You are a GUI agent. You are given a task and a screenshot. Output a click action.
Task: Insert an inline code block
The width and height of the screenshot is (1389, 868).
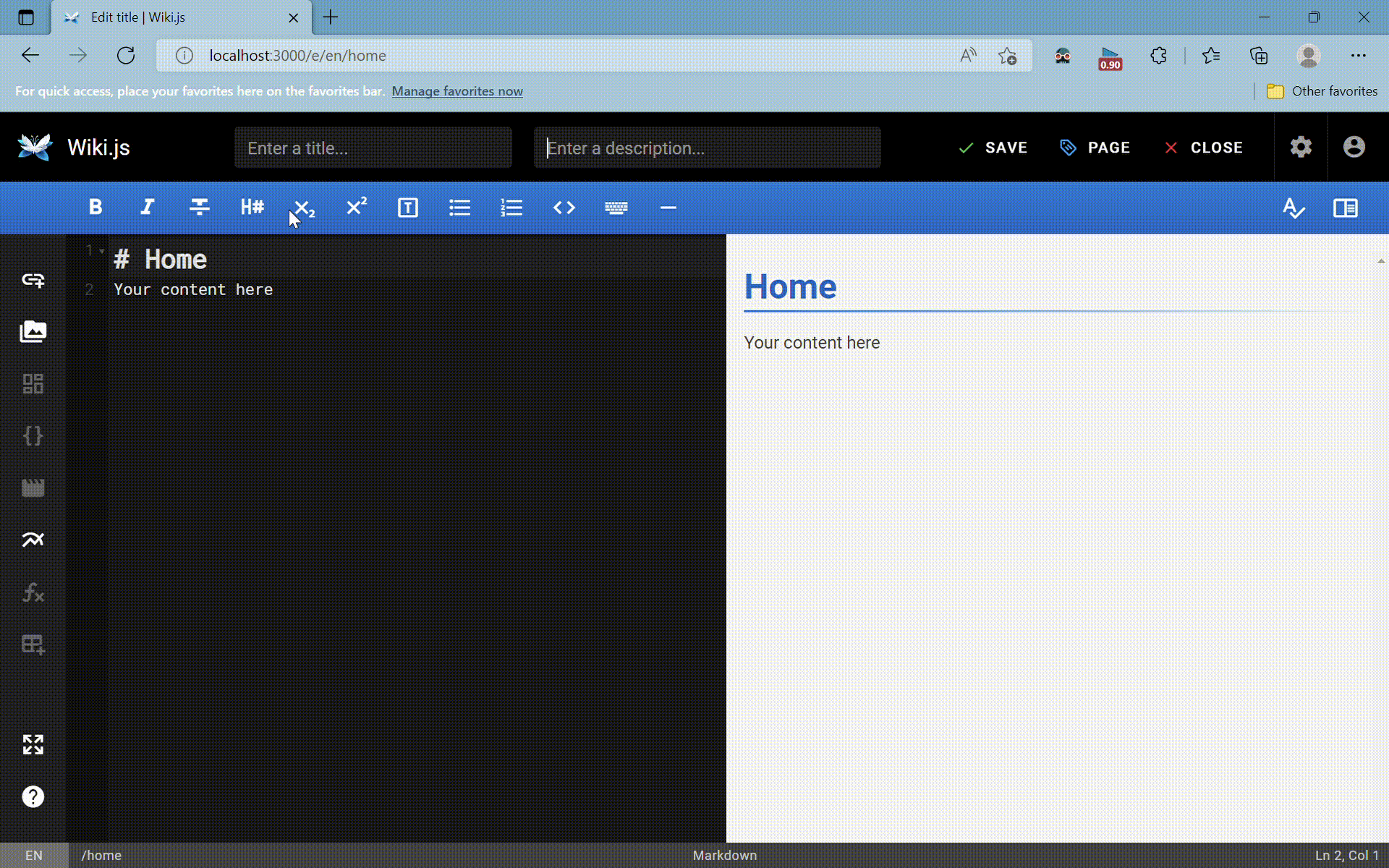point(564,208)
